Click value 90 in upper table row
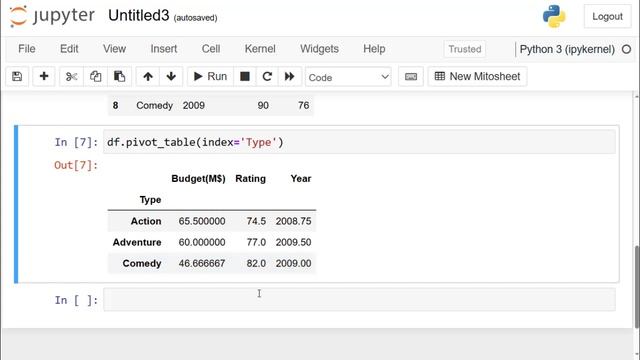Image resolution: width=640 pixels, height=360 pixels. (263, 105)
